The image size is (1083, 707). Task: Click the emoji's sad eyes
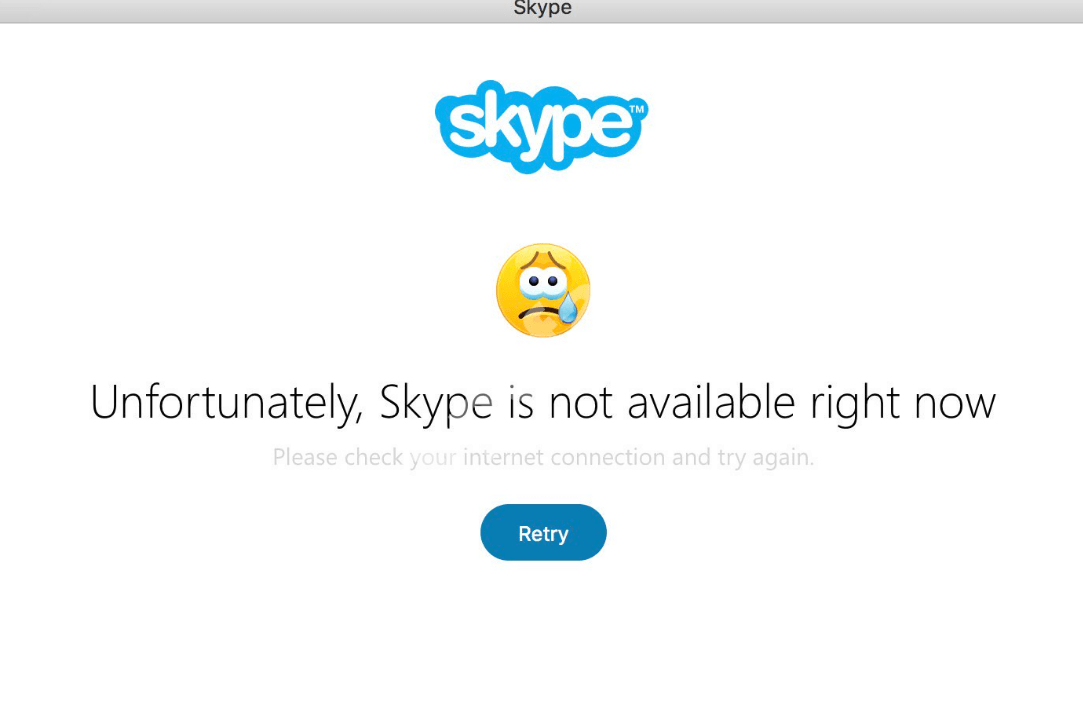pos(541,283)
